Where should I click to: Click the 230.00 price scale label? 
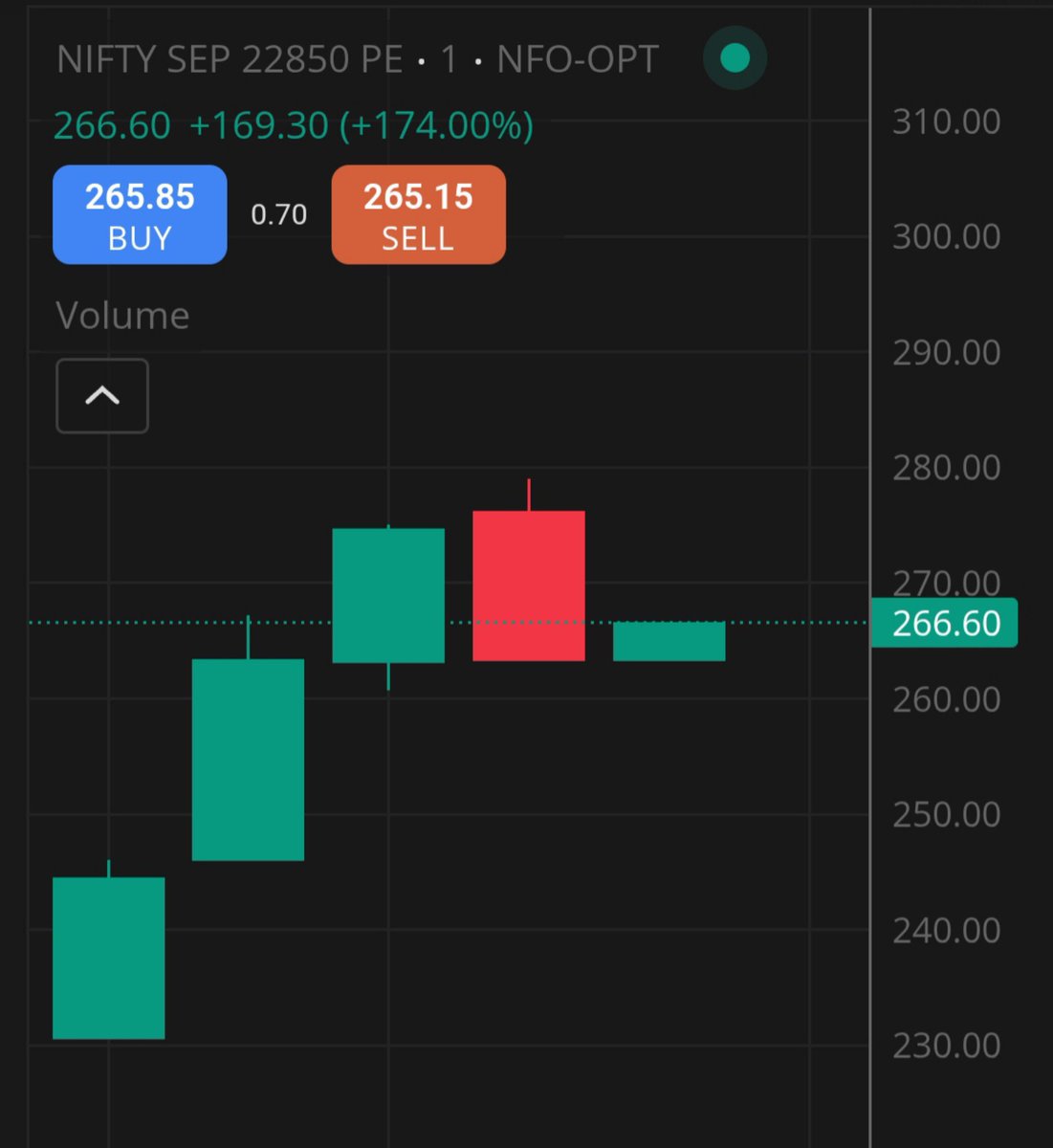(946, 1046)
